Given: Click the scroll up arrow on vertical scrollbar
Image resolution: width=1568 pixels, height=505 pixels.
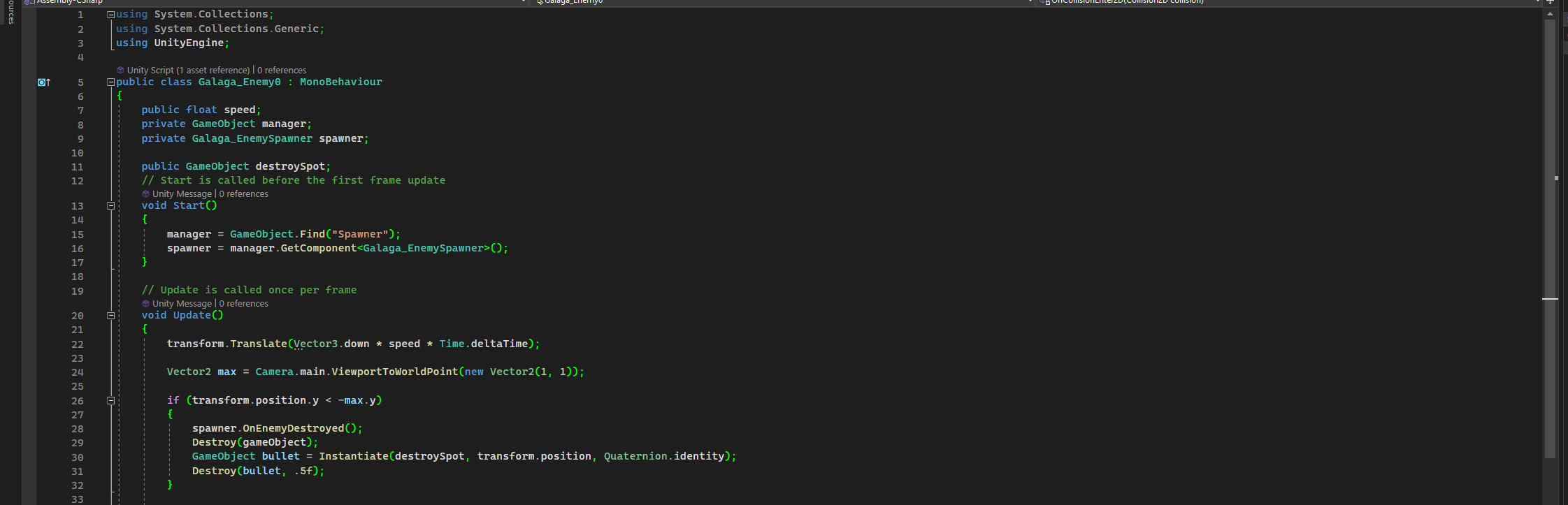Looking at the screenshot, I should (1550, 14).
